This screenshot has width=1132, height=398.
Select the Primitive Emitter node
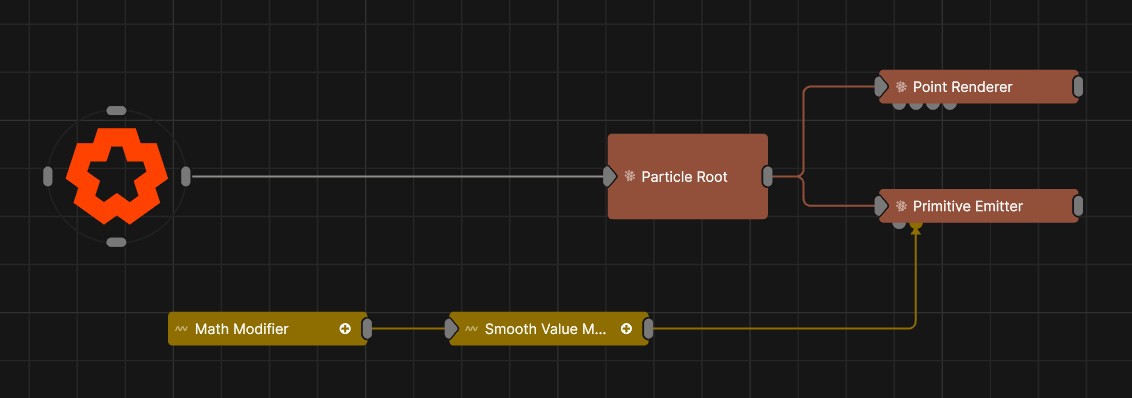978,206
